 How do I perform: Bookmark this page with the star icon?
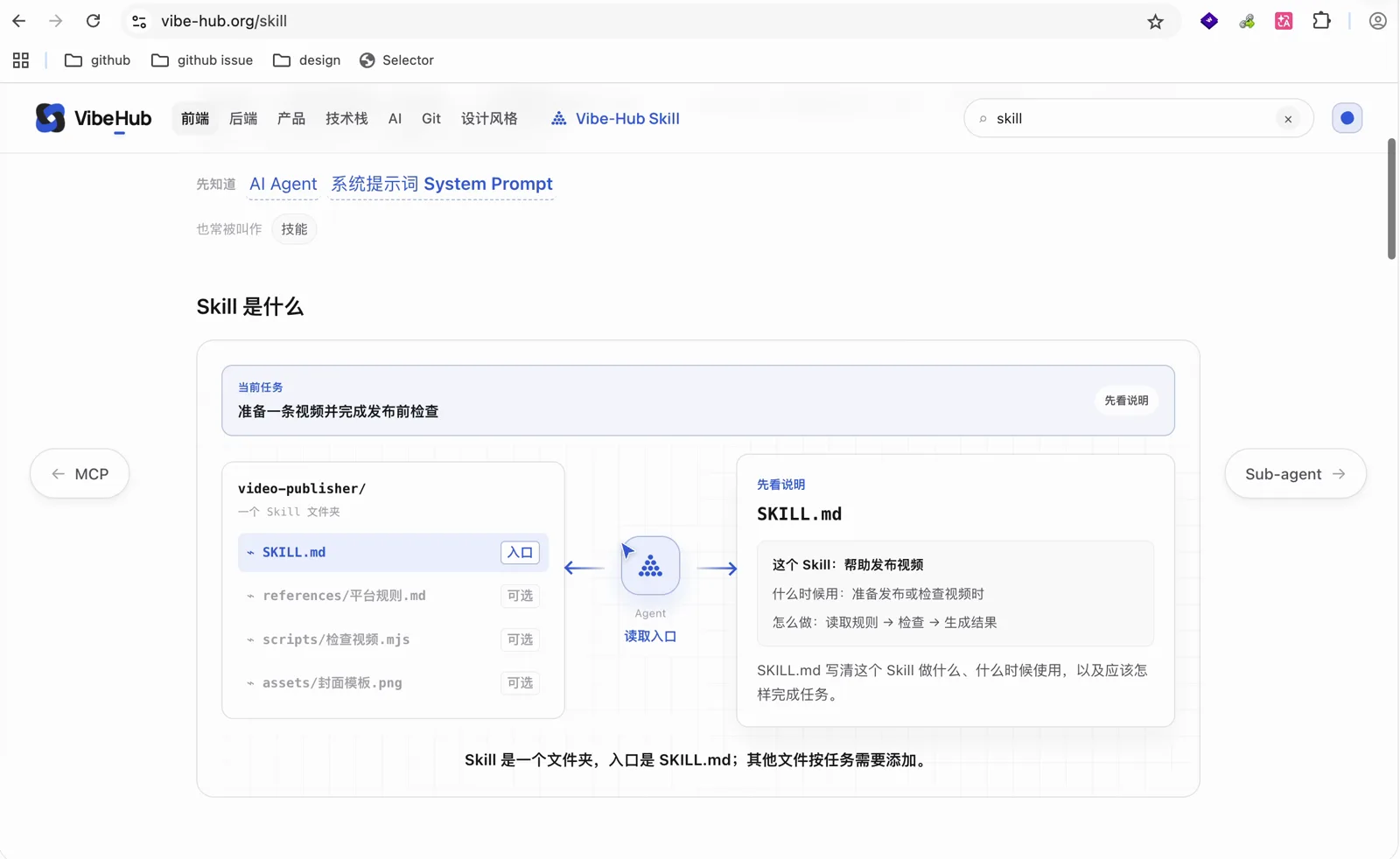click(1156, 21)
